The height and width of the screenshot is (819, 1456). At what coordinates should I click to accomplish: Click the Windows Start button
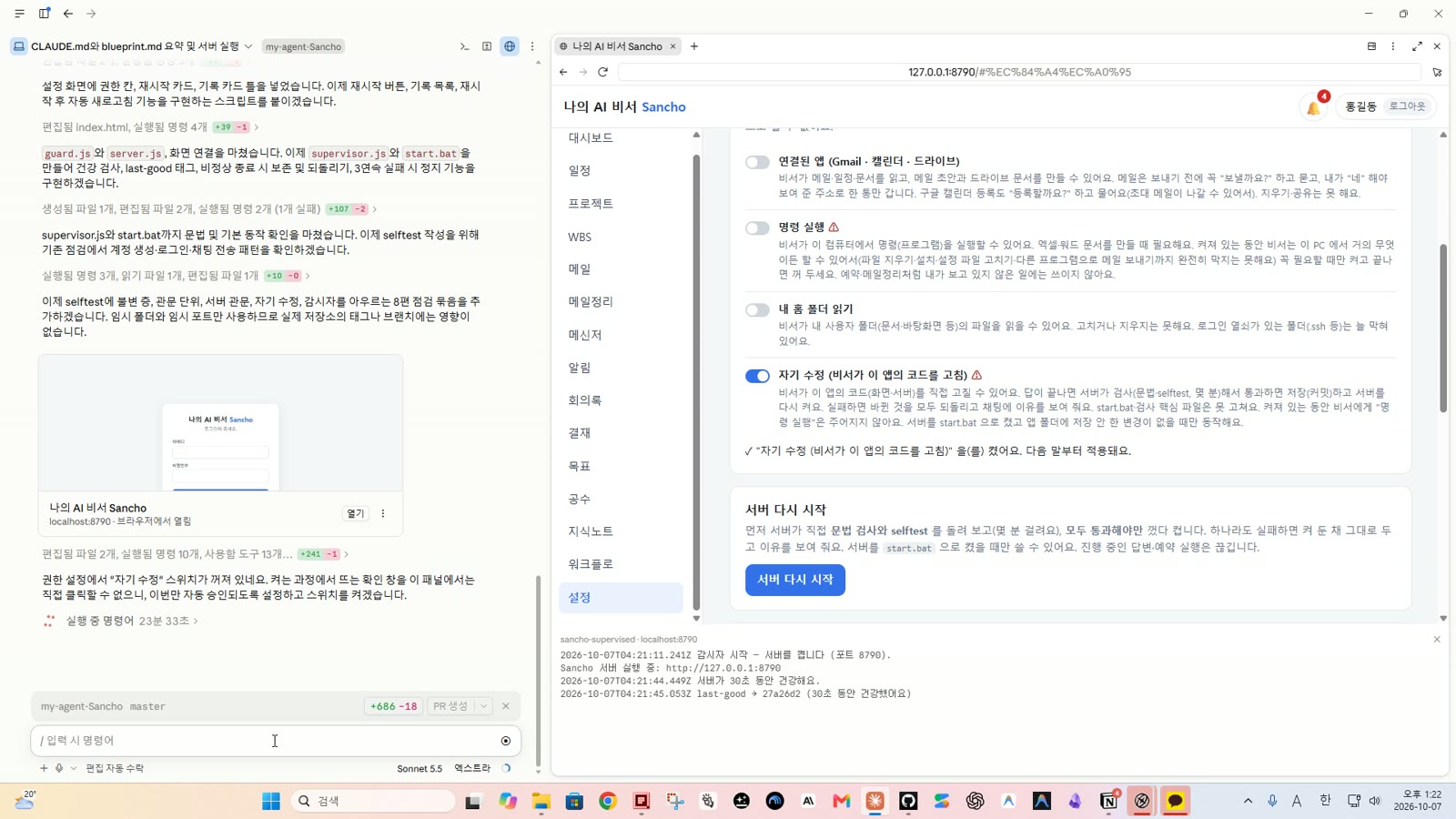pos(270,801)
